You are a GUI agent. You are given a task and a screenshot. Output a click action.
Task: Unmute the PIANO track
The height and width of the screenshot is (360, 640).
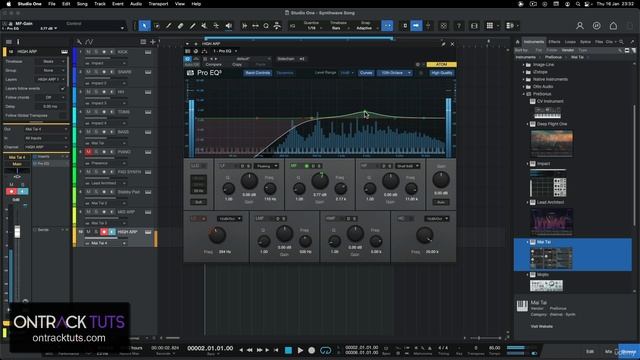88,152
